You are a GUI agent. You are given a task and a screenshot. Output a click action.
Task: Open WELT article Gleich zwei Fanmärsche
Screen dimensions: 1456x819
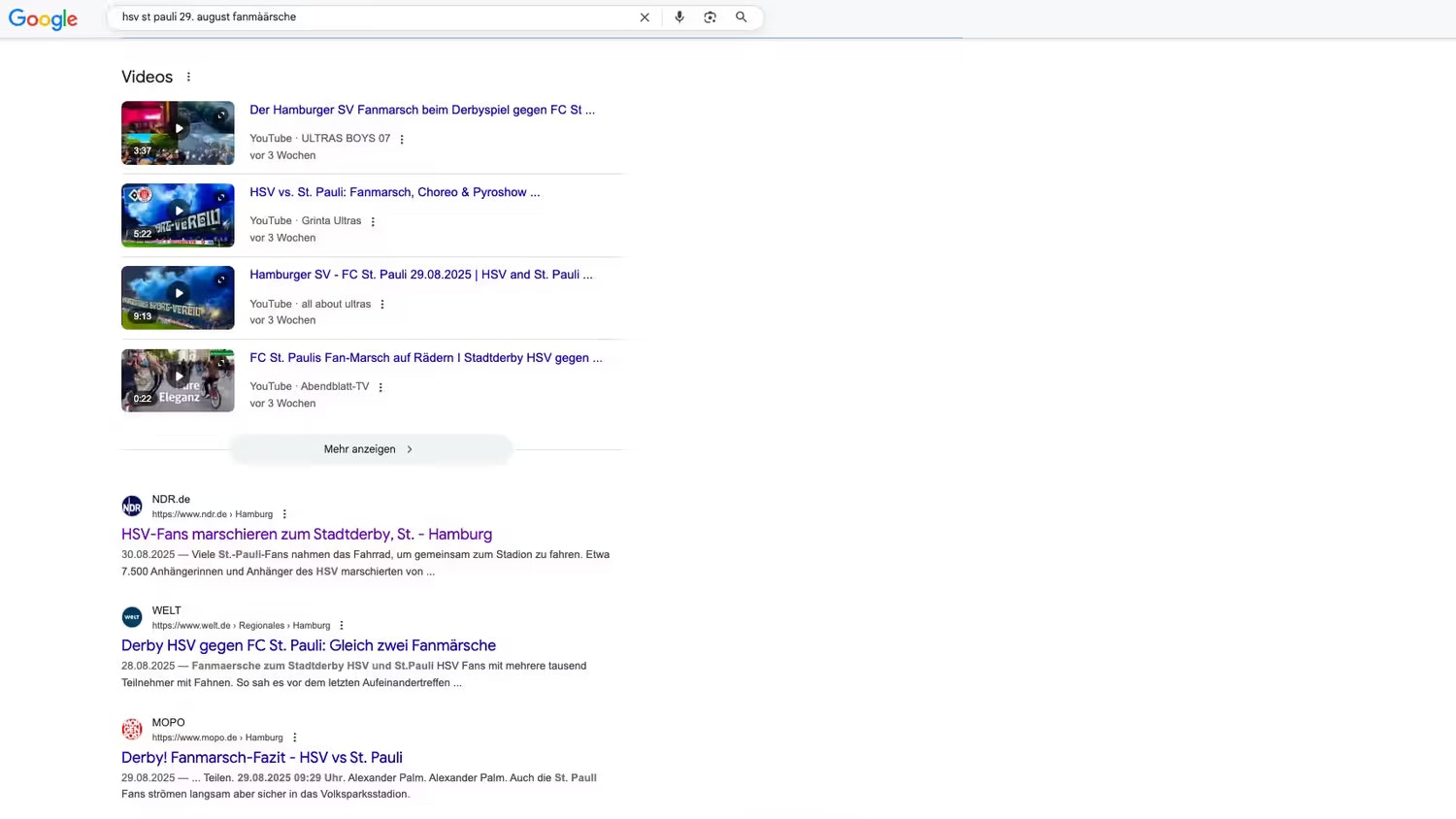(x=309, y=645)
